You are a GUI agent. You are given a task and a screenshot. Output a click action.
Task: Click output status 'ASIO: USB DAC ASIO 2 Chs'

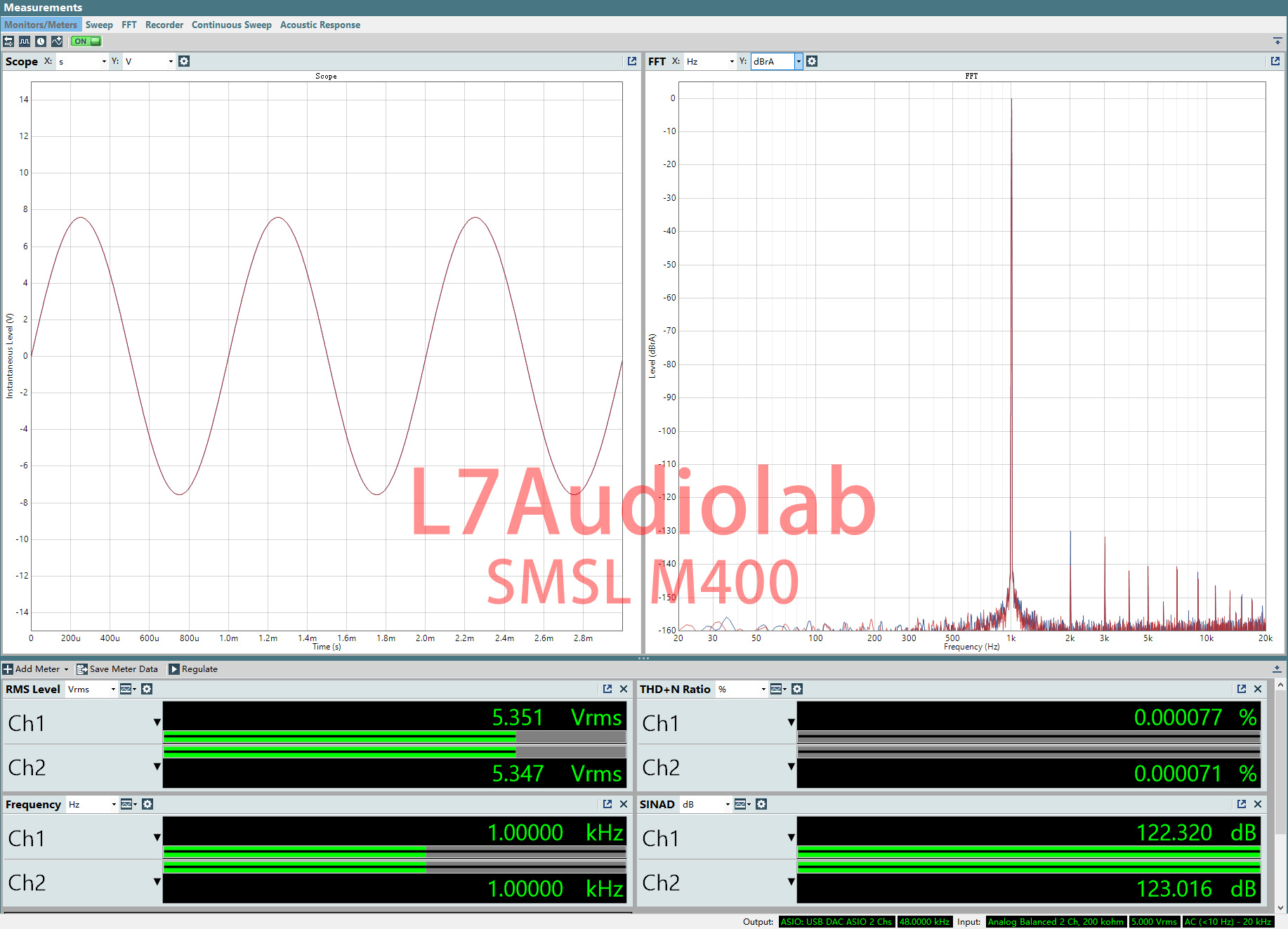(x=836, y=922)
